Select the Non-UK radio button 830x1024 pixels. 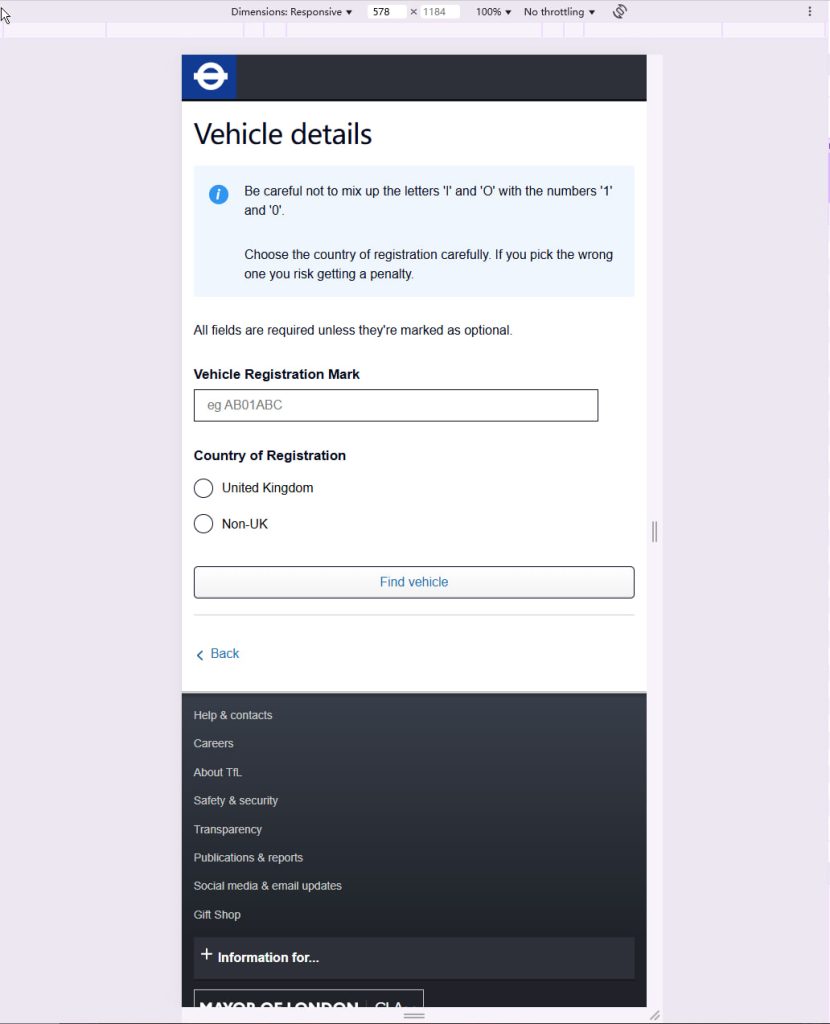pos(203,524)
